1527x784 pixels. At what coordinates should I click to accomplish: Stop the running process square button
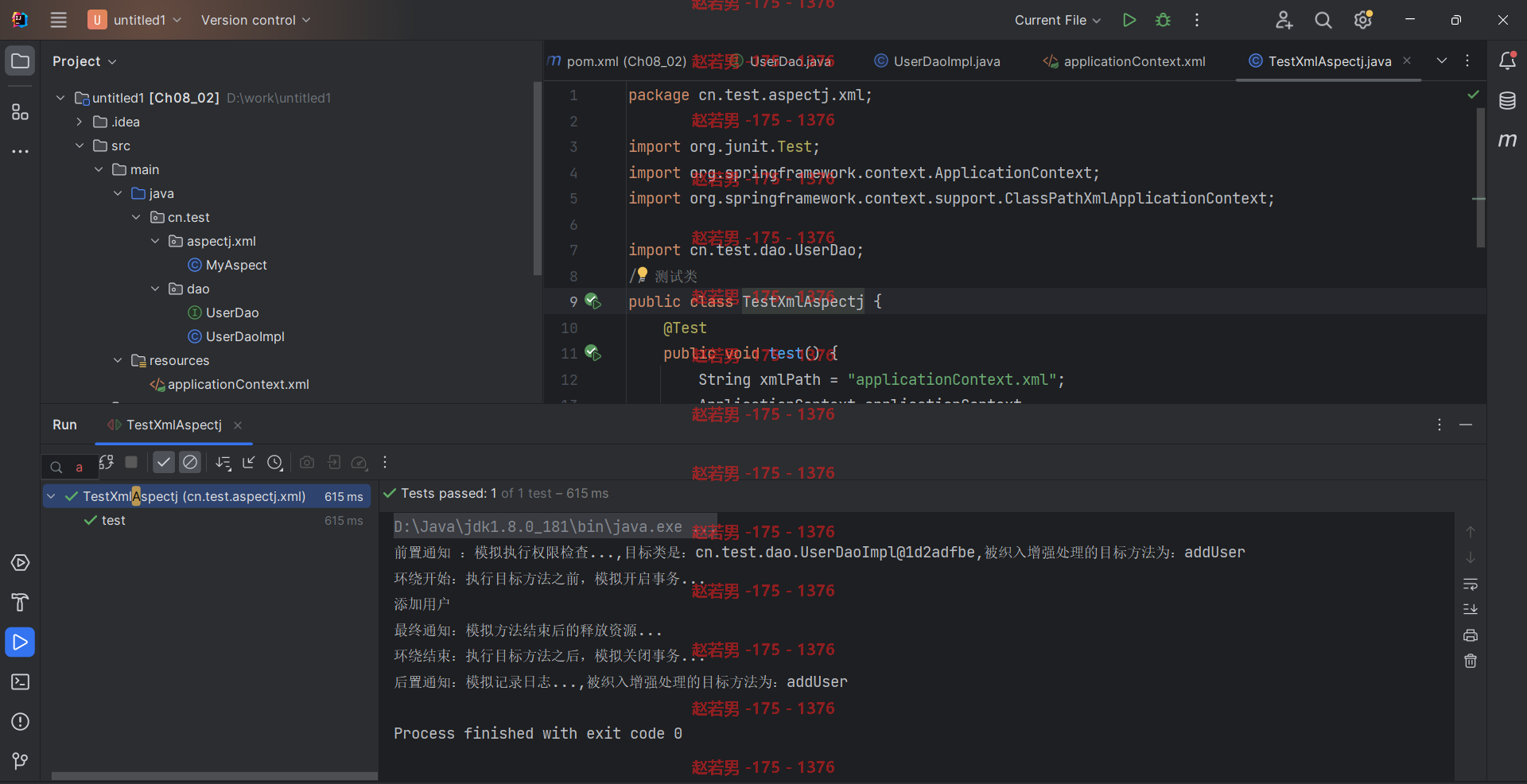point(132,462)
